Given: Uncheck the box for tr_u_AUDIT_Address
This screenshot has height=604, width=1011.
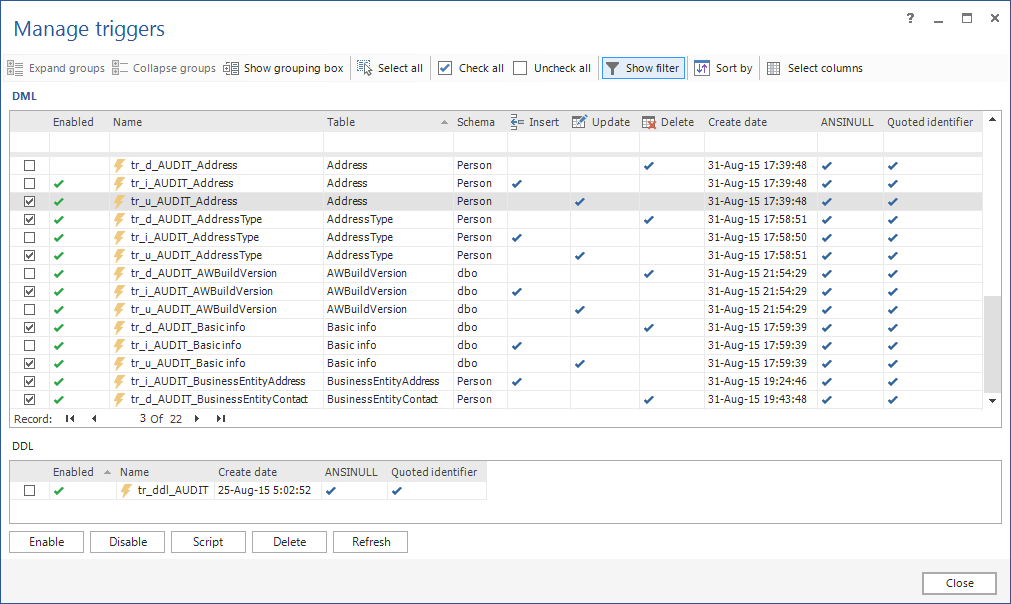Looking at the screenshot, I should [30, 202].
